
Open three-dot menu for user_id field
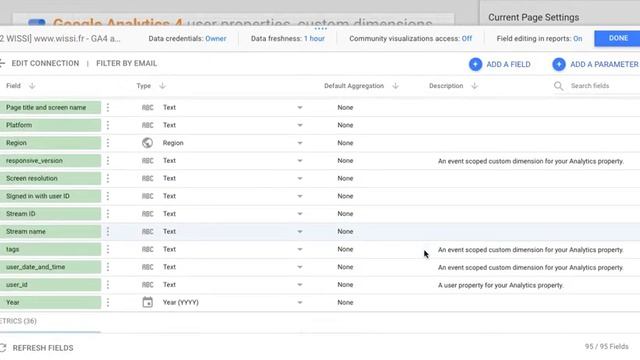[x=108, y=284]
